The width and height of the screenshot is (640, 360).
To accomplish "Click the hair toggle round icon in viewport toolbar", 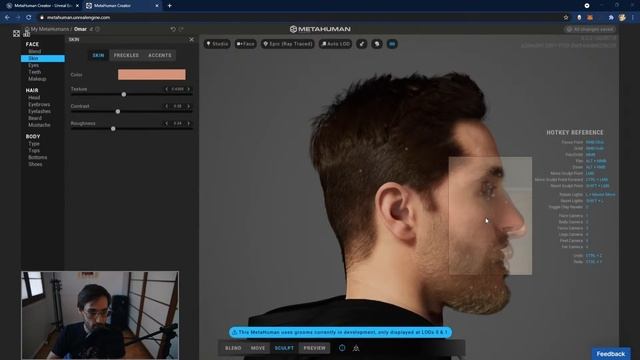I will (377, 44).
